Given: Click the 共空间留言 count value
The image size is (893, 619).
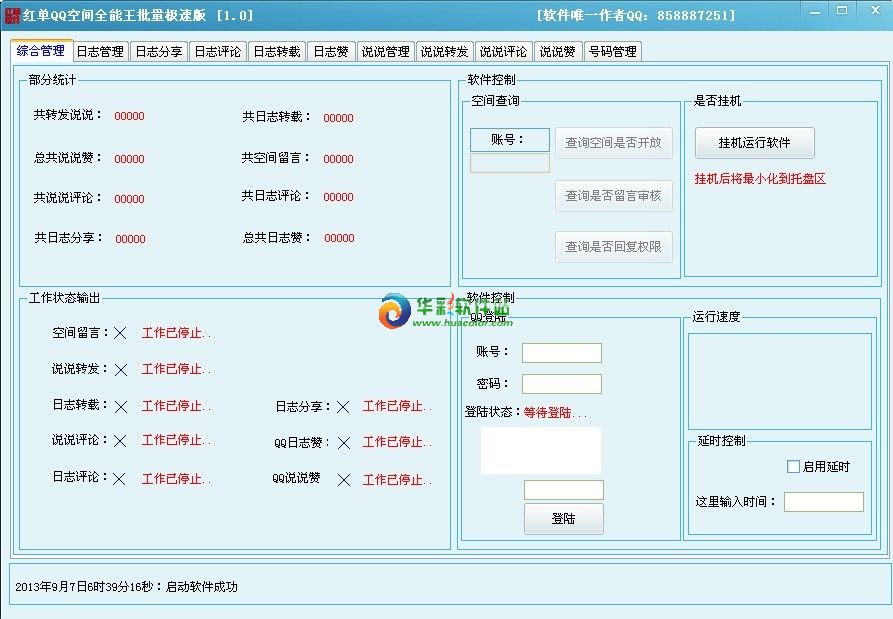Looking at the screenshot, I should coord(338,159).
